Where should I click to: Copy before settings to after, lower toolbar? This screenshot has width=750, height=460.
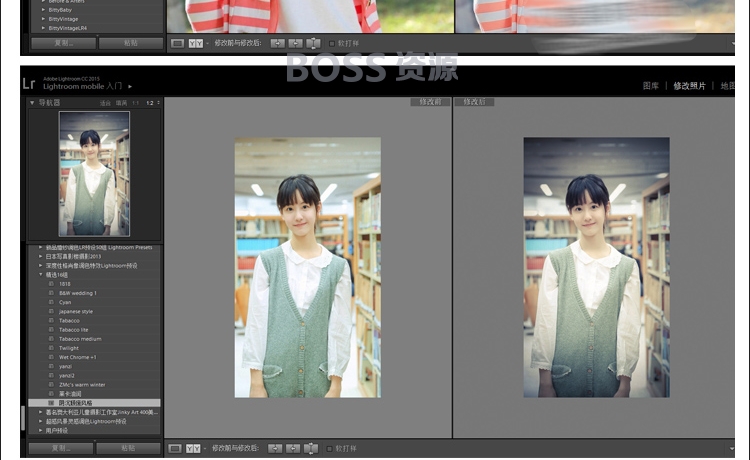tap(275, 449)
